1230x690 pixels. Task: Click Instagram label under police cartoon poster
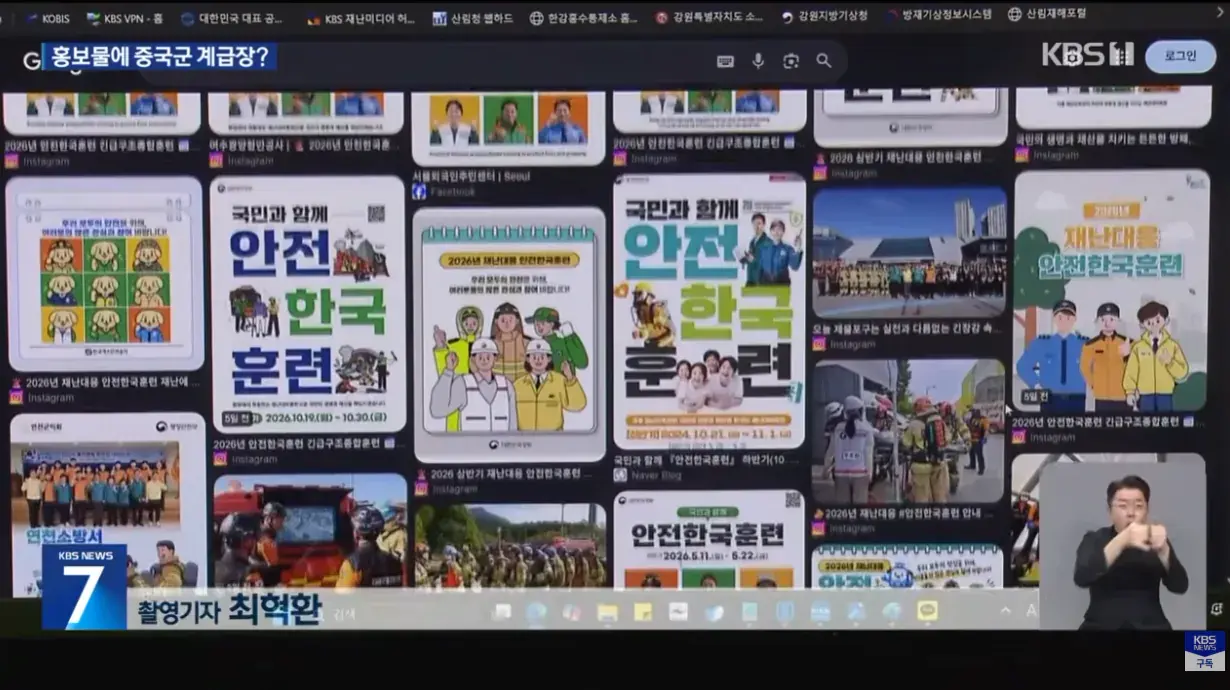(x=1054, y=437)
